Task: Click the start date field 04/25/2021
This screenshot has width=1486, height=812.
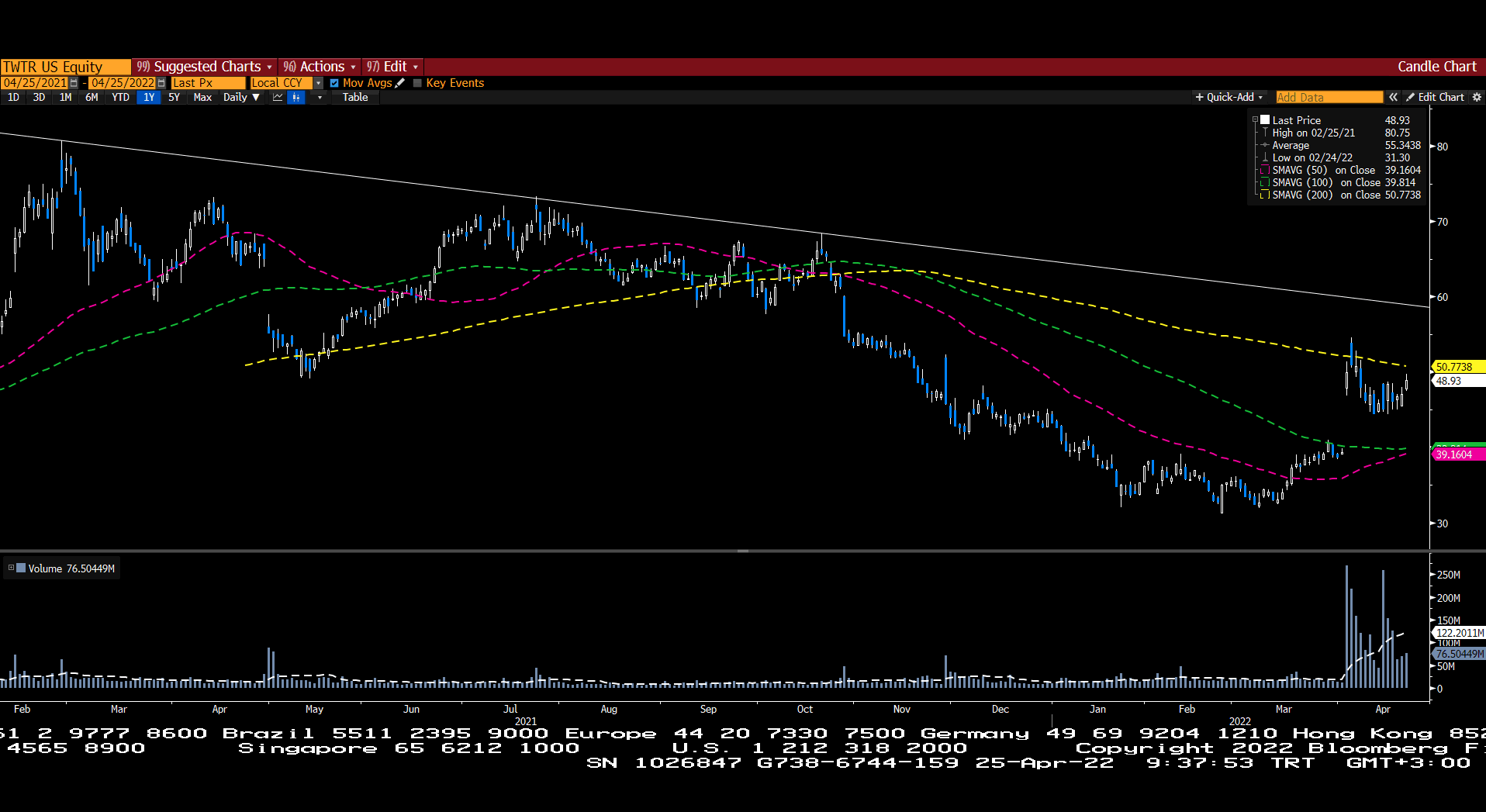Action: (x=35, y=83)
